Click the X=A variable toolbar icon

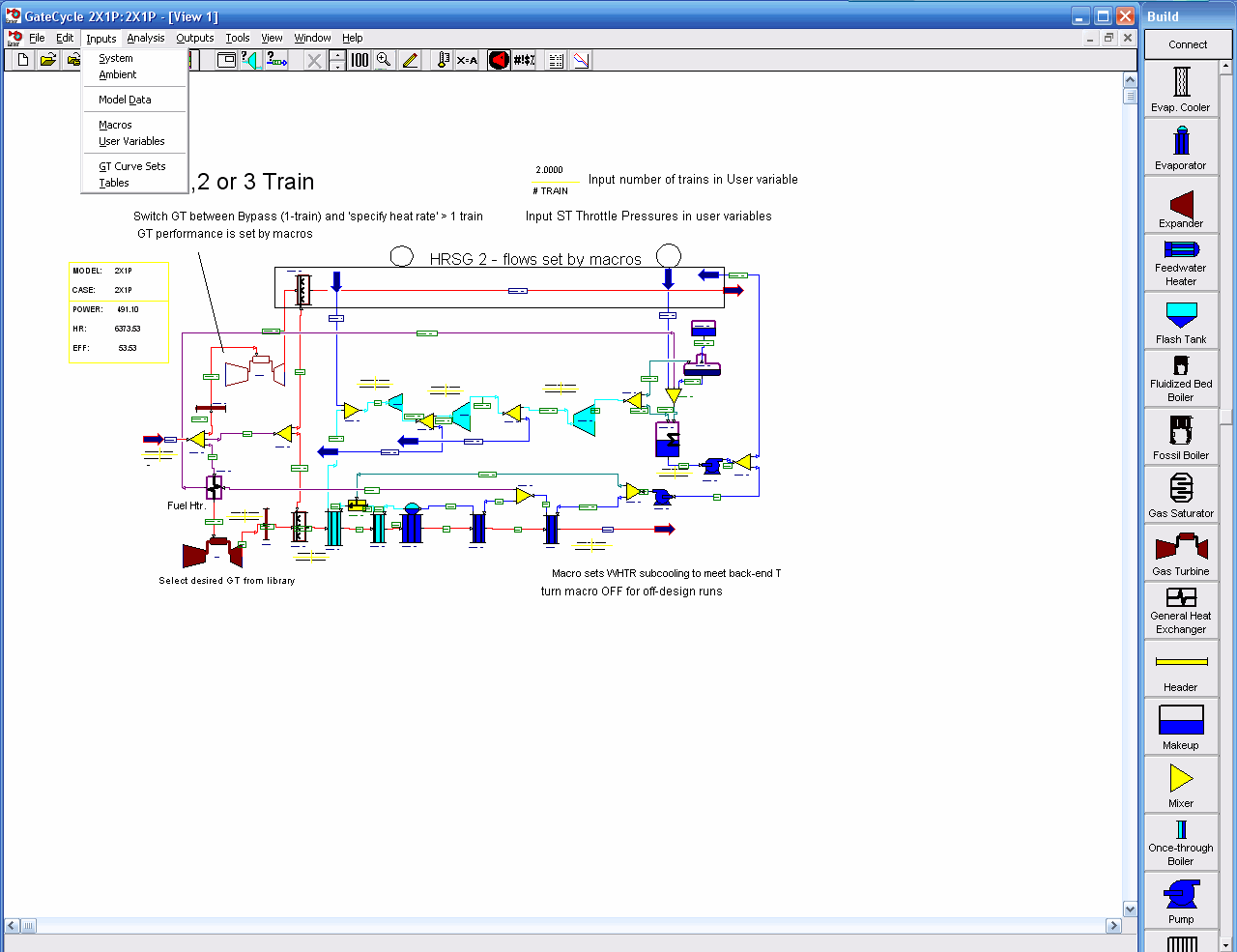(467, 60)
